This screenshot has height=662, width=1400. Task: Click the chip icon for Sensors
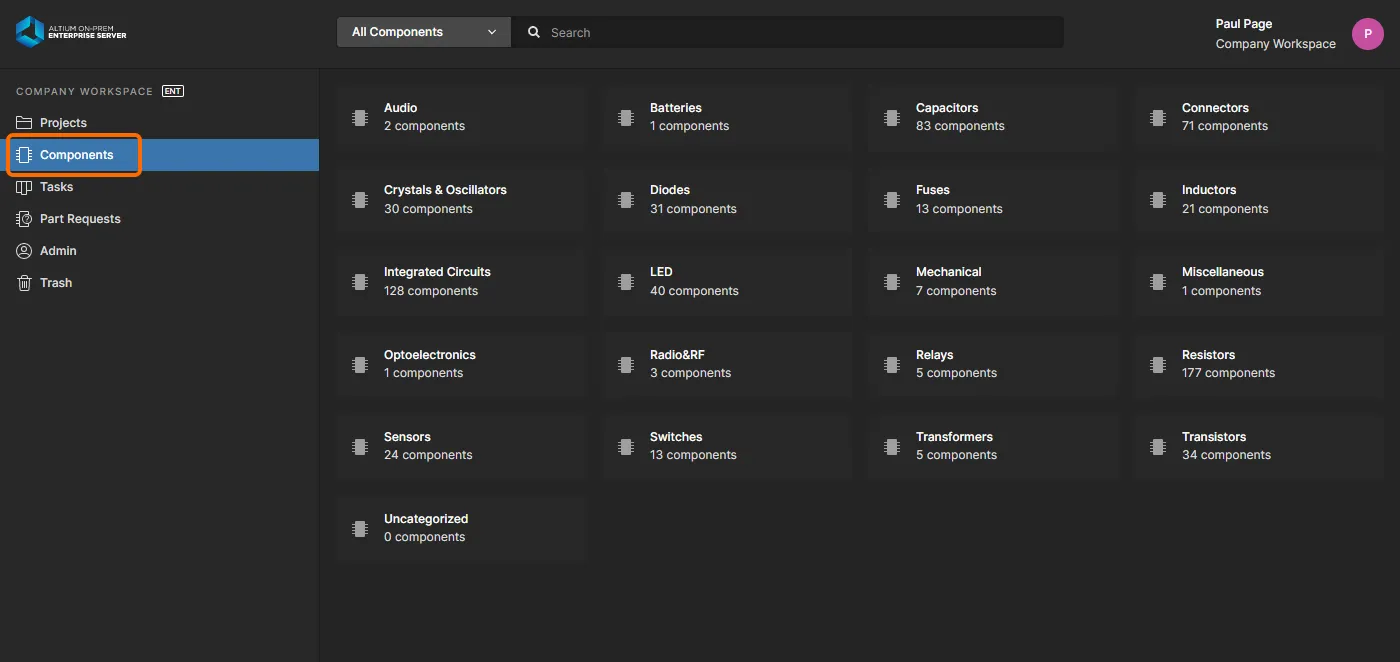coord(360,446)
